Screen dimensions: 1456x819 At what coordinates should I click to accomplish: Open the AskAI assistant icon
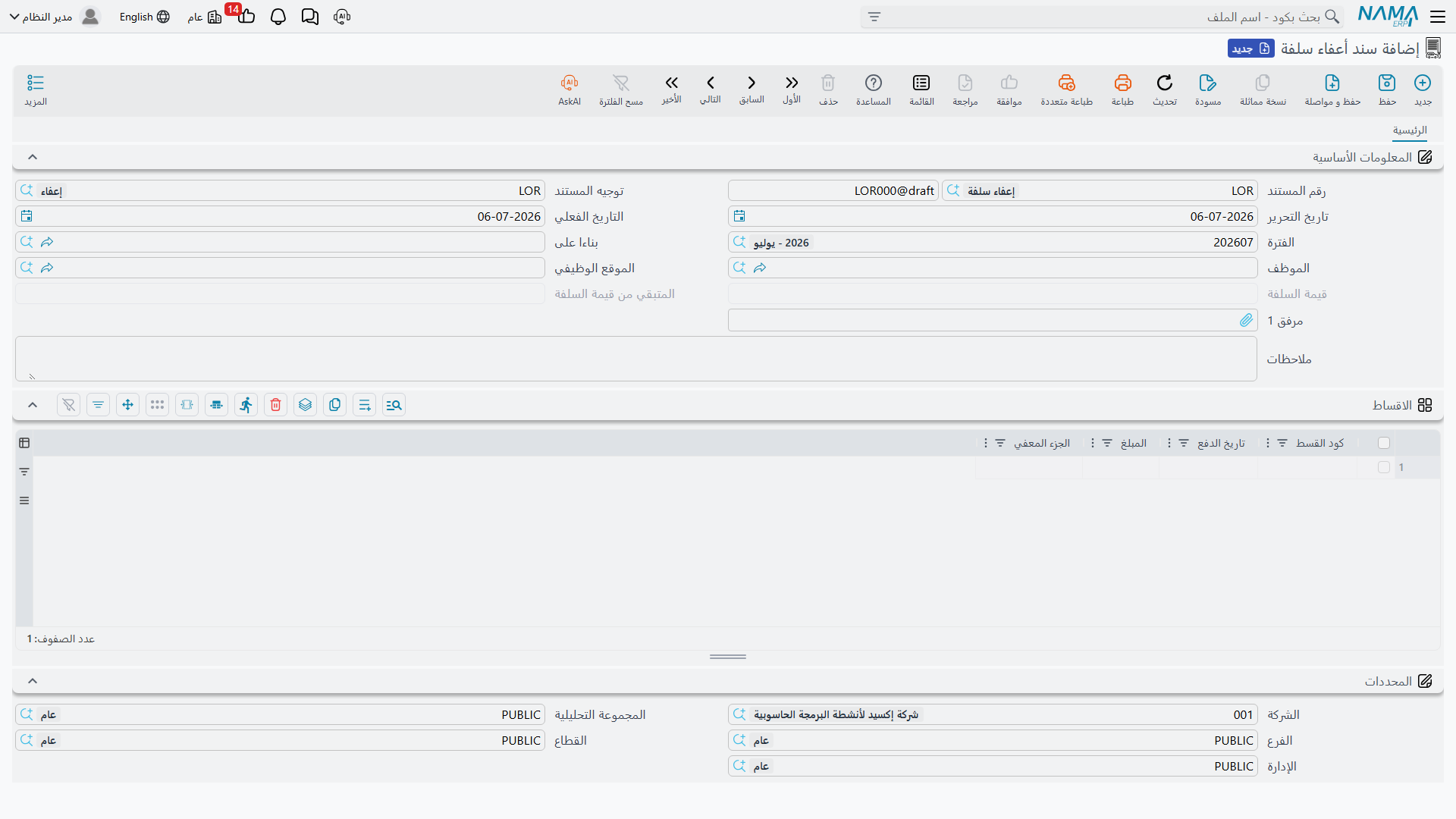tap(570, 83)
